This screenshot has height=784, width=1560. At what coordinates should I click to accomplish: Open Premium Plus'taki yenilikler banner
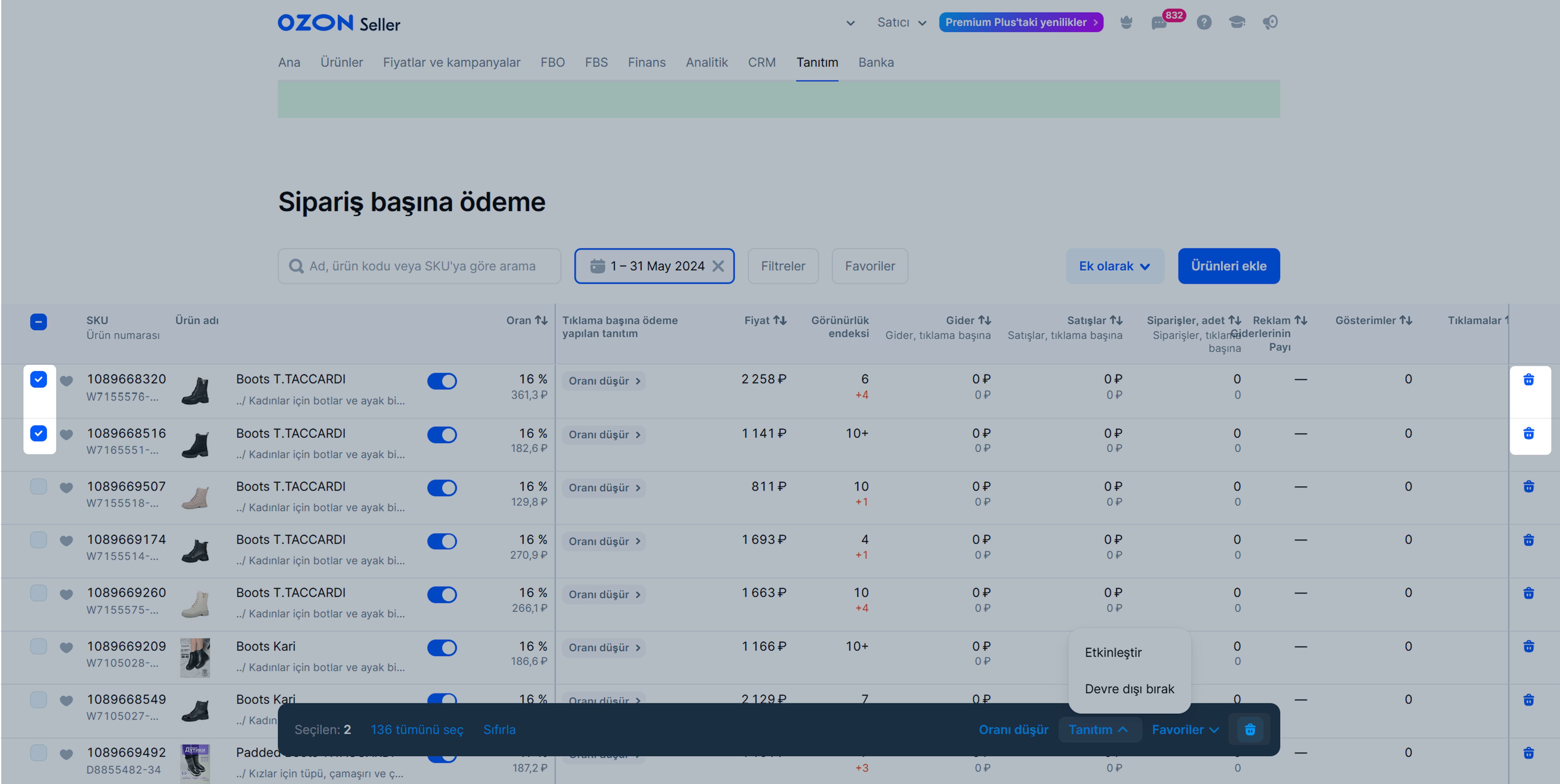(x=1021, y=23)
